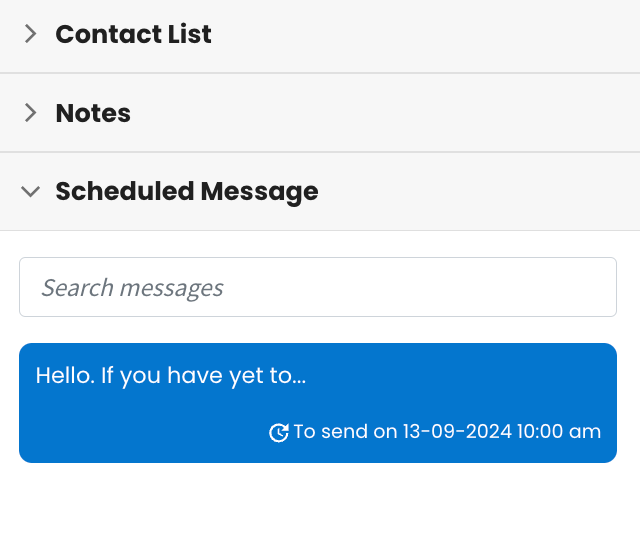Viewport: 640px width, 536px height.
Task: Expand the Contact List chevron arrow
Action: (31, 33)
